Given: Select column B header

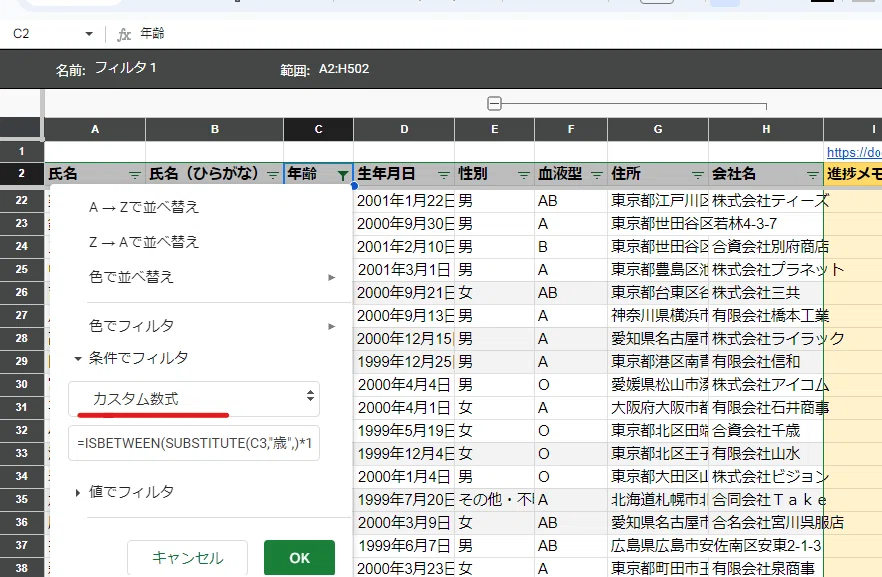Looking at the screenshot, I should (214, 129).
